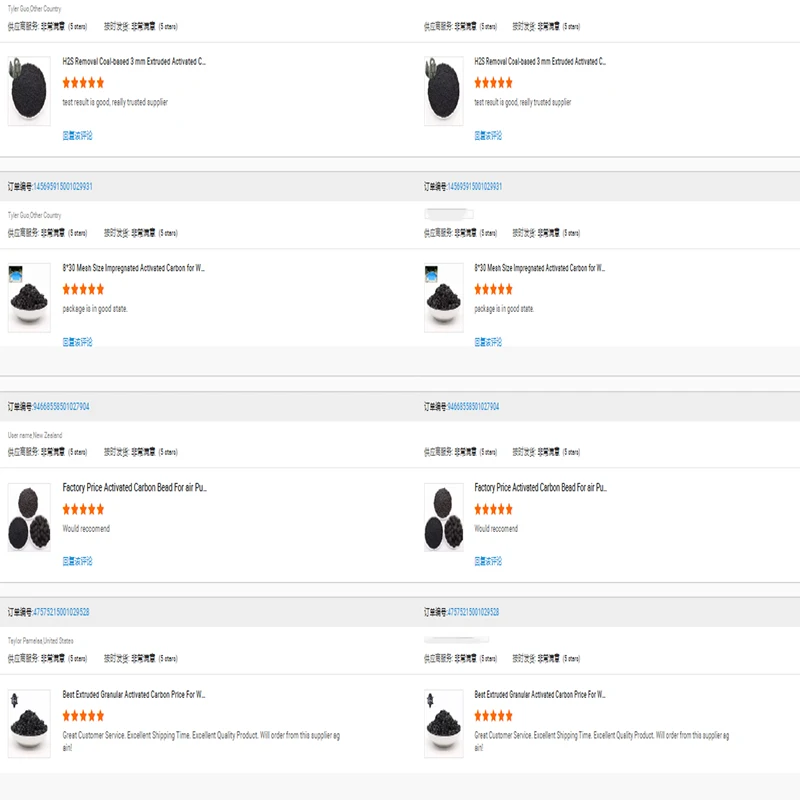Viewport: 800px width, 800px height.
Task: Open right '8*30 Mesh Size Impregnated' product title
Action: (x=540, y=269)
